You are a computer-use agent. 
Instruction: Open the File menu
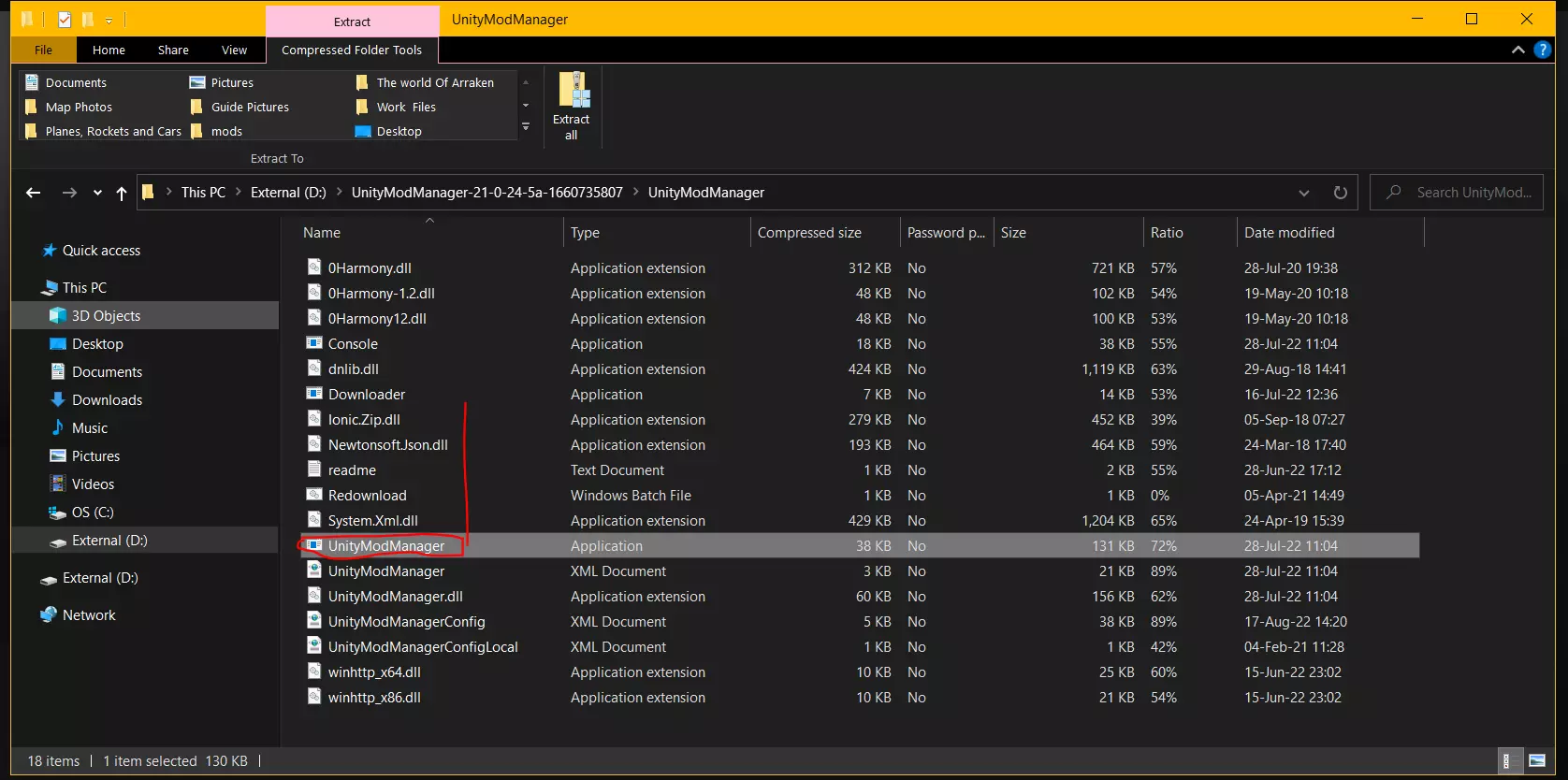pyautogui.click(x=43, y=51)
